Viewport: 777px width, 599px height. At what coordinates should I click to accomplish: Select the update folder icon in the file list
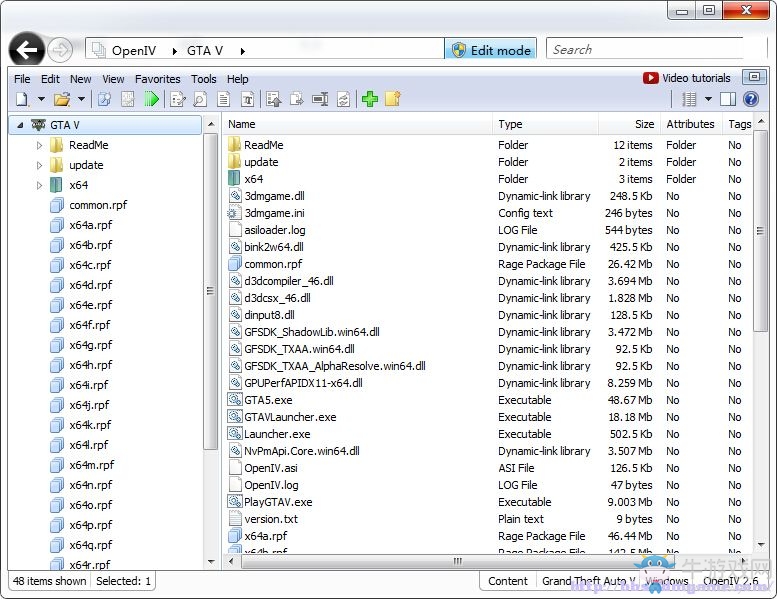click(x=234, y=162)
